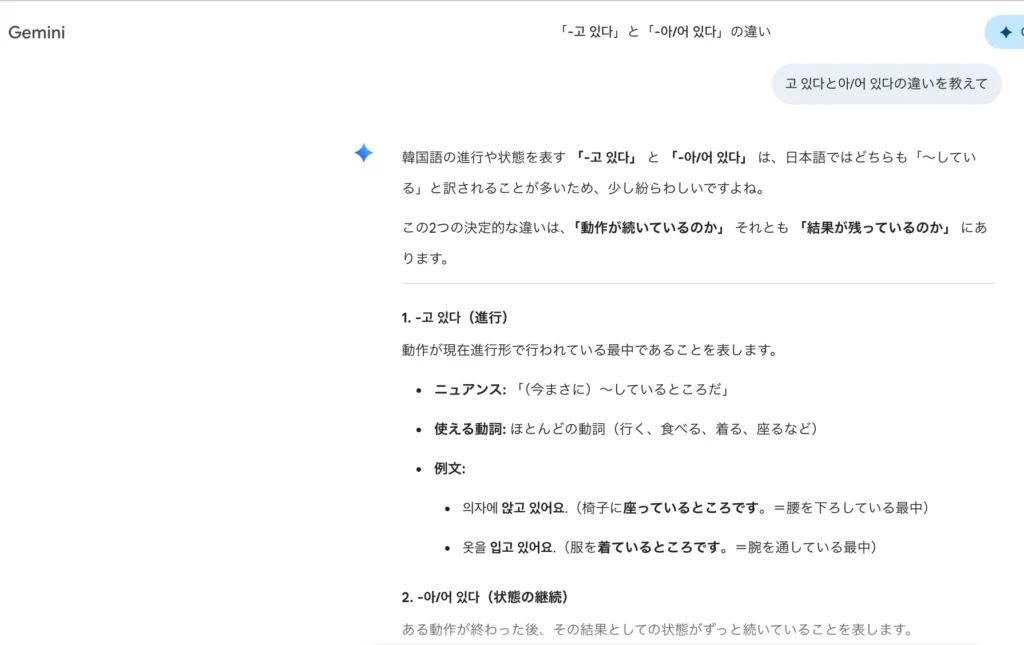Click heading 1. -고 있다（進行）
1024x645 pixels.
(x=455, y=317)
